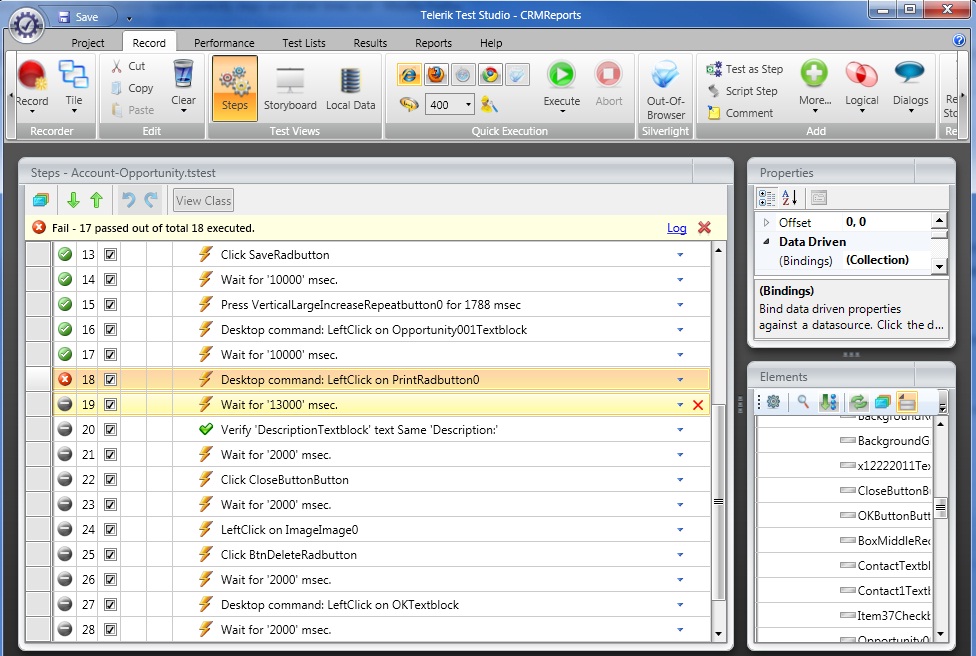The width and height of the screenshot is (976, 656).
Task: Open the Local Data view
Action: (350, 88)
